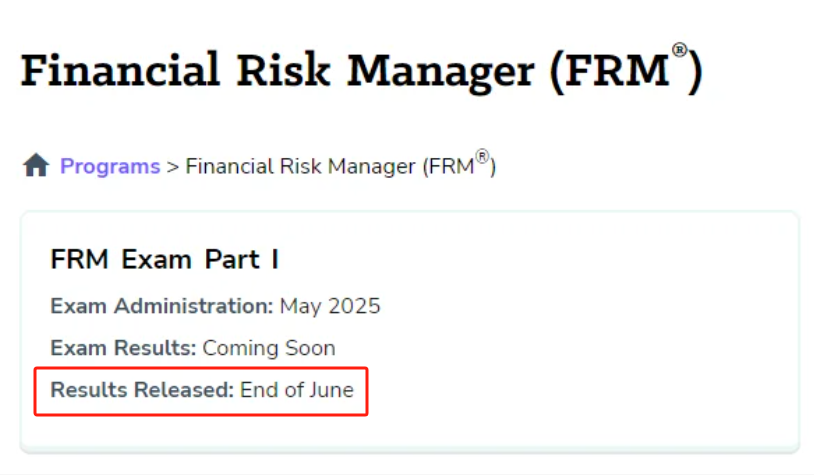Click the Roman numeral I in card heading
The height and width of the screenshot is (475, 814).
[275, 259]
